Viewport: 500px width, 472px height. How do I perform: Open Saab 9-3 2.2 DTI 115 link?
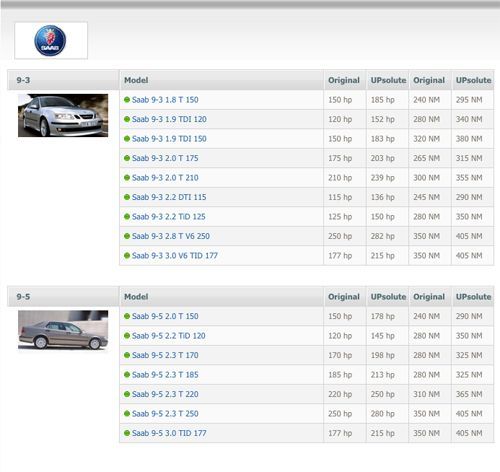(x=169, y=197)
